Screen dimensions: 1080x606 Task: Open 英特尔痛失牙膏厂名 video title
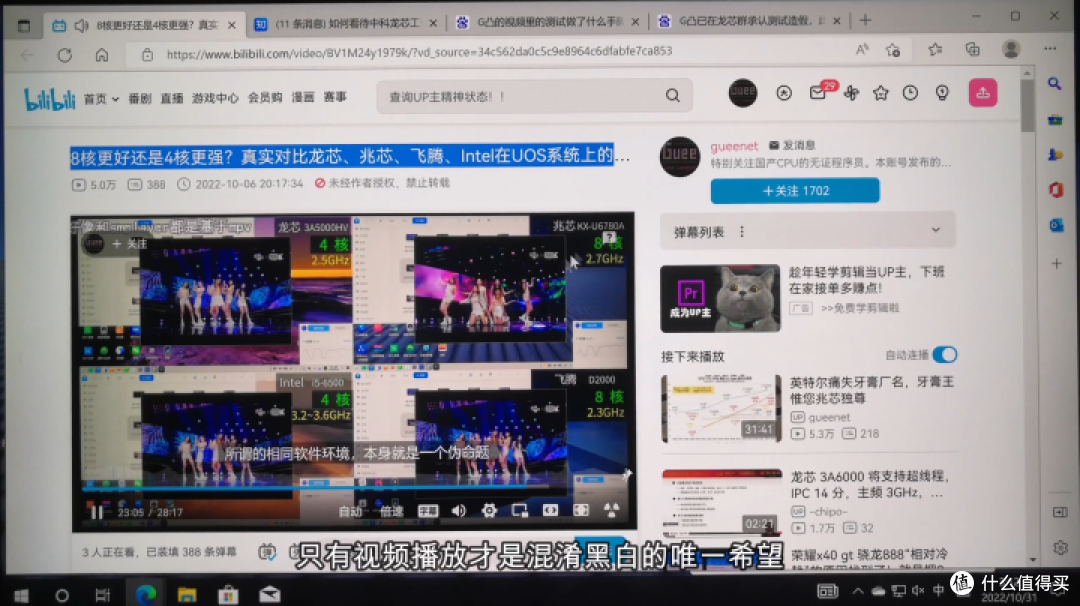click(x=872, y=390)
